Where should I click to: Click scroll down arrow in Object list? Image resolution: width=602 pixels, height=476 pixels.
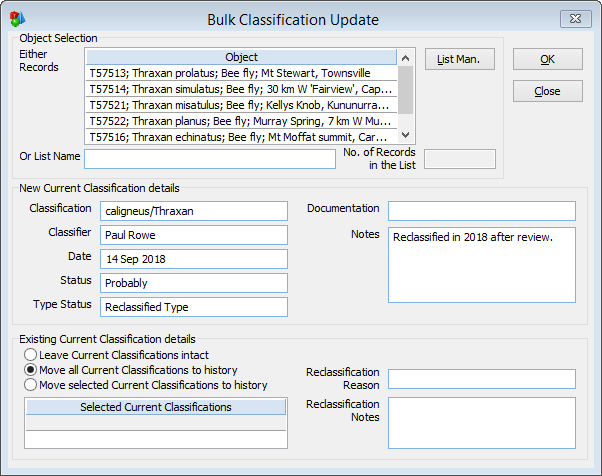click(405, 135)
